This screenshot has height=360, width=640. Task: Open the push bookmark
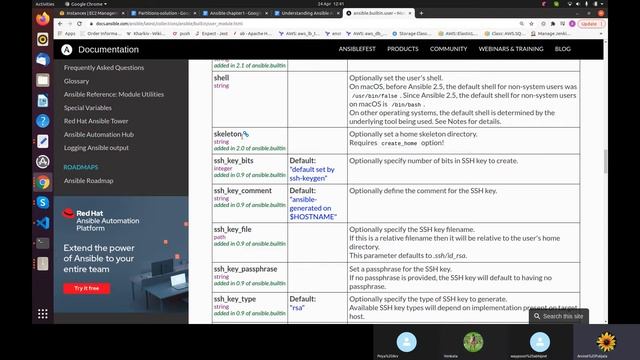pos(181,34)
